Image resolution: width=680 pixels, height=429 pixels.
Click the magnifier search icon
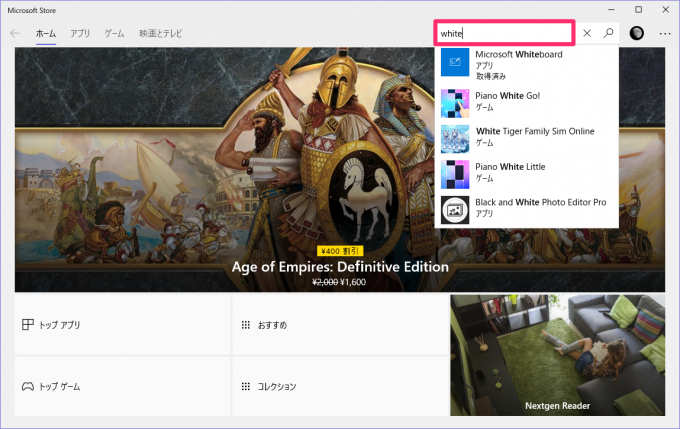608,33
